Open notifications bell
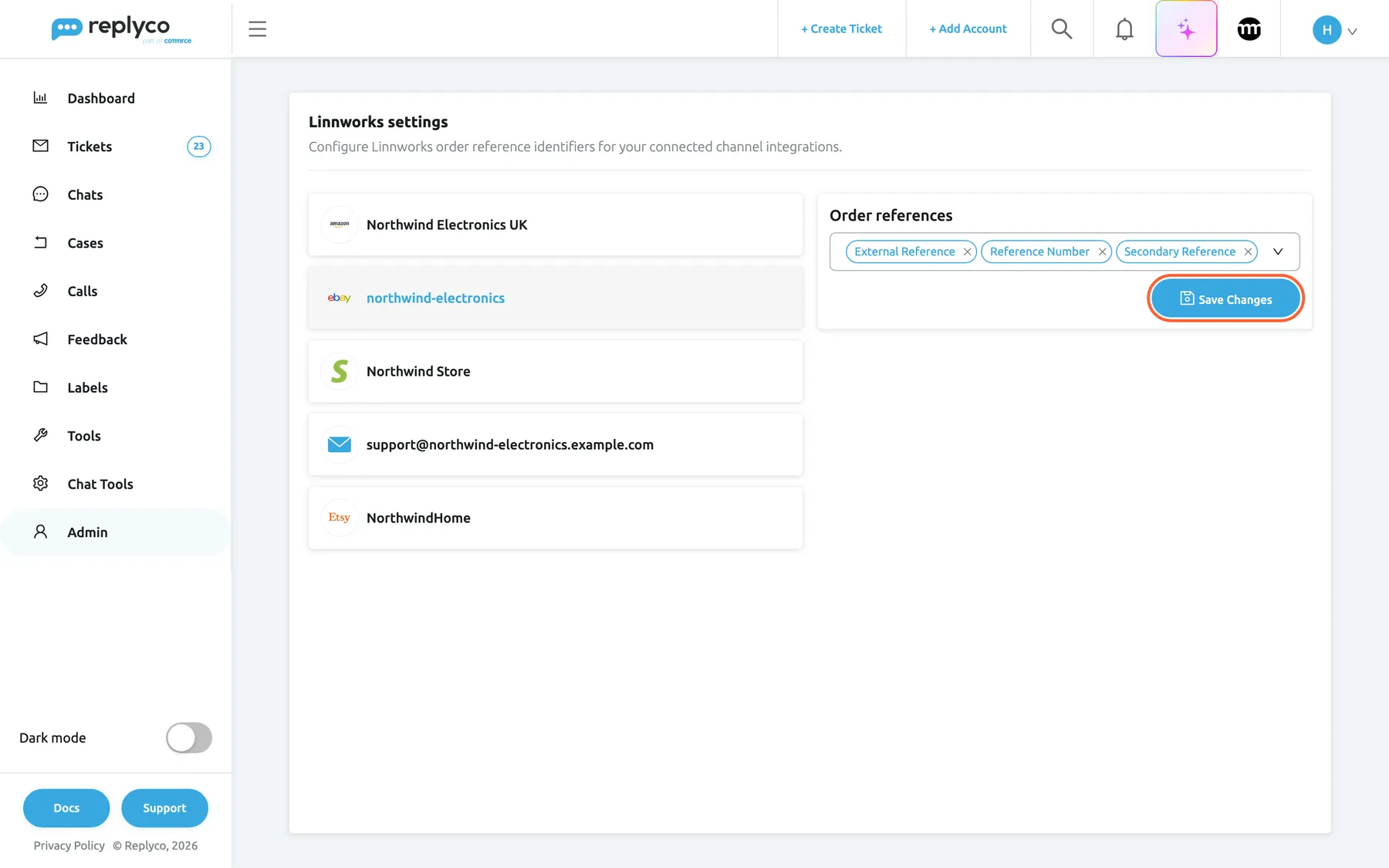Viewport: 1389px width, 868px height. pyautogui.click(x=1124, y=29)
